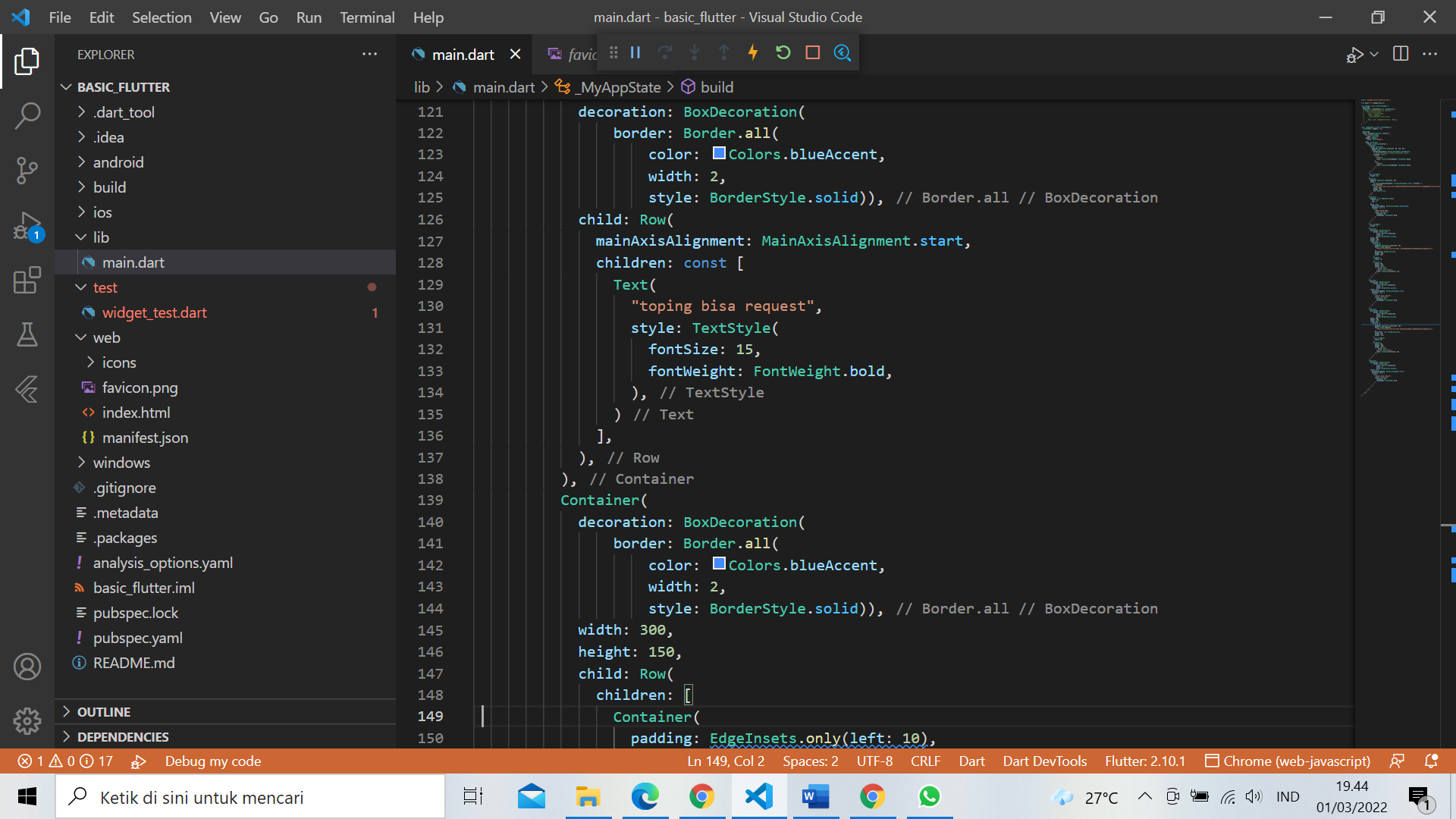The width and height of the screenshot is (1456, 819).
Task: Open the Terminal menu
Action: (x=366, y=17)
